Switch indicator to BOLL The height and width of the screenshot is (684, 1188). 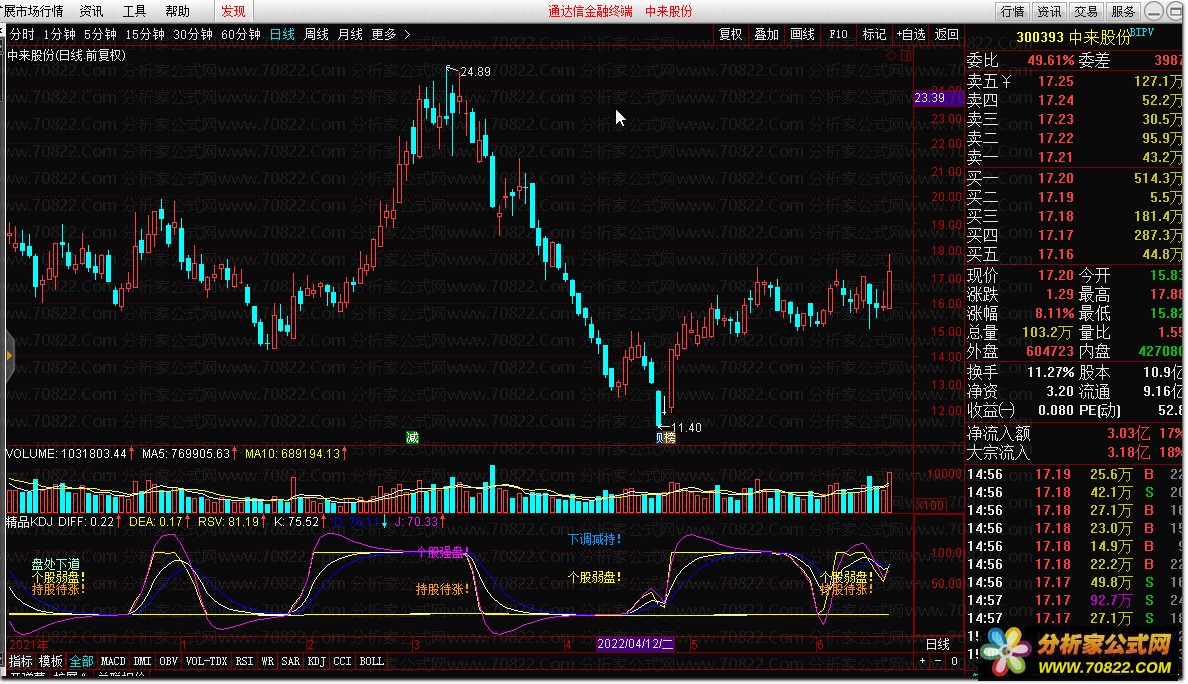tap(371, 661)
